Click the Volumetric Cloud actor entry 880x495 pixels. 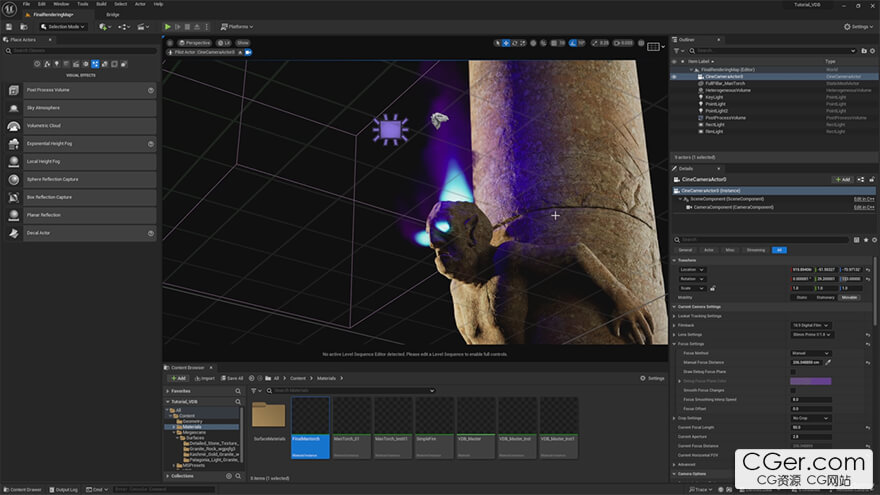coord(80,126)
